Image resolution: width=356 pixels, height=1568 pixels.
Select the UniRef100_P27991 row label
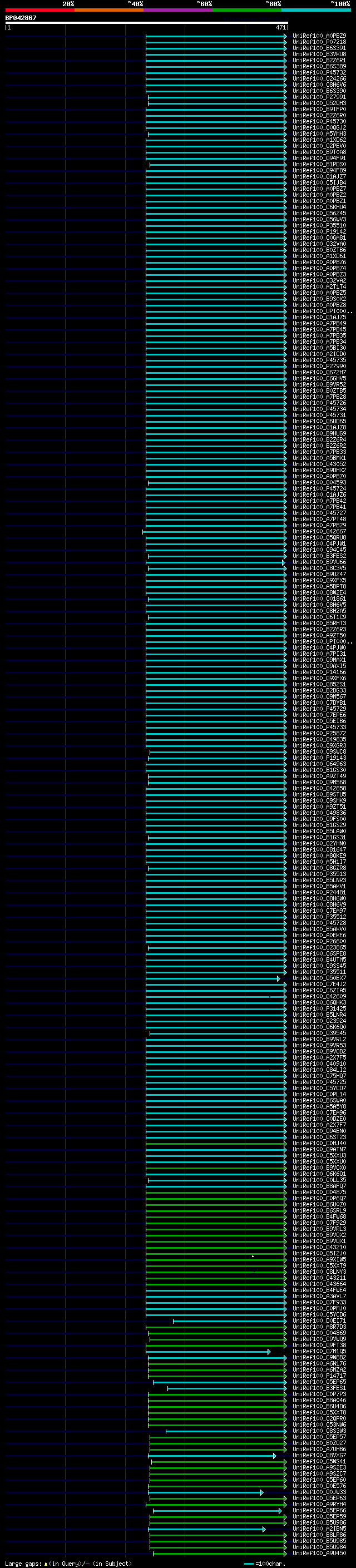point(319,97)
